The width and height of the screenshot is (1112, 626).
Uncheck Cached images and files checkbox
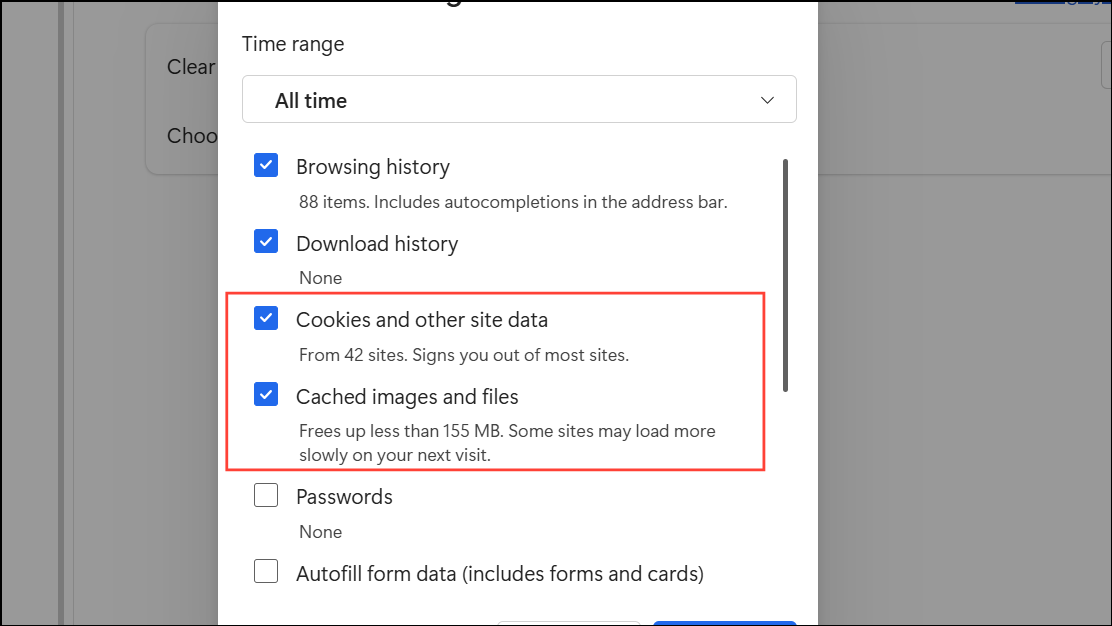point(266,395)
